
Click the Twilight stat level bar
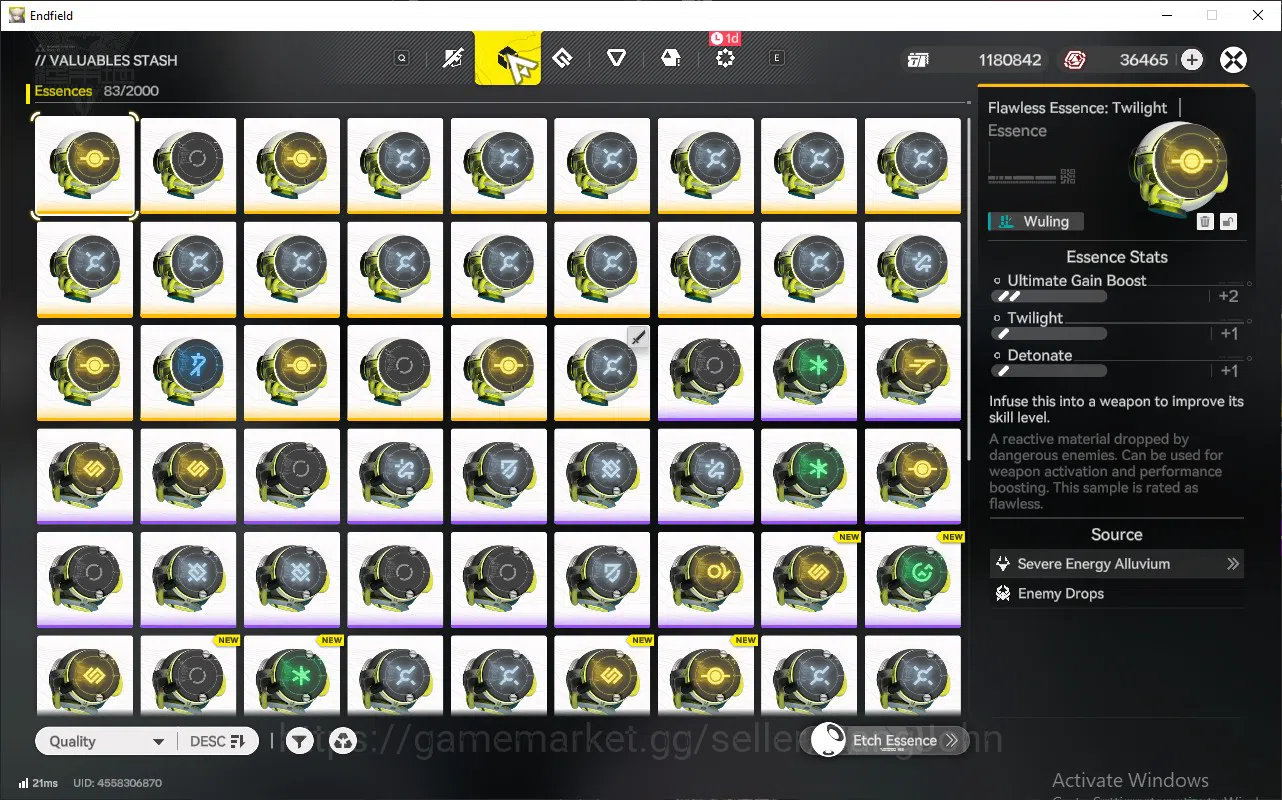point(1048,334)
